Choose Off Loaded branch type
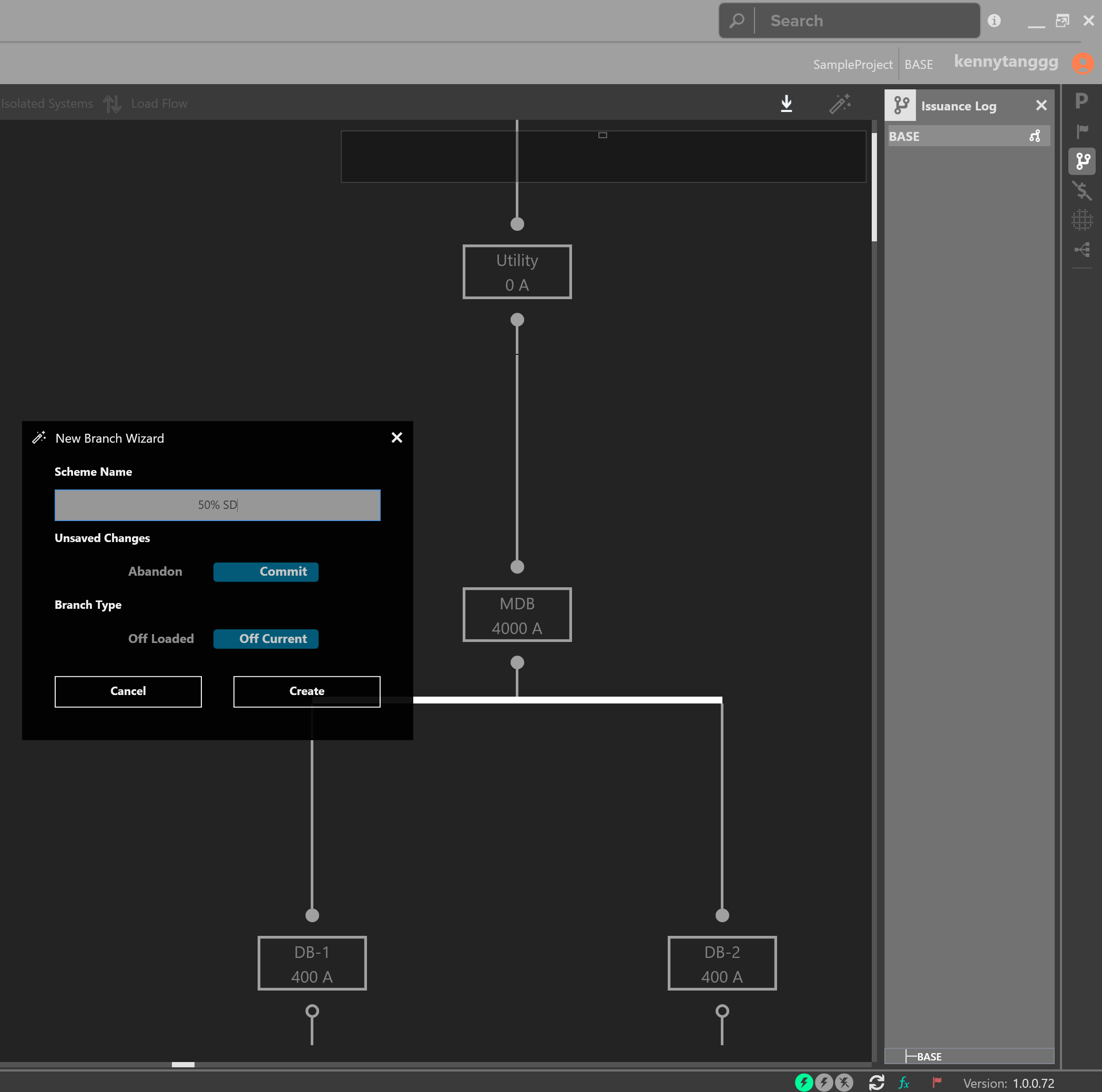Screen dimensions: 1102x1092 click(161, 638)
